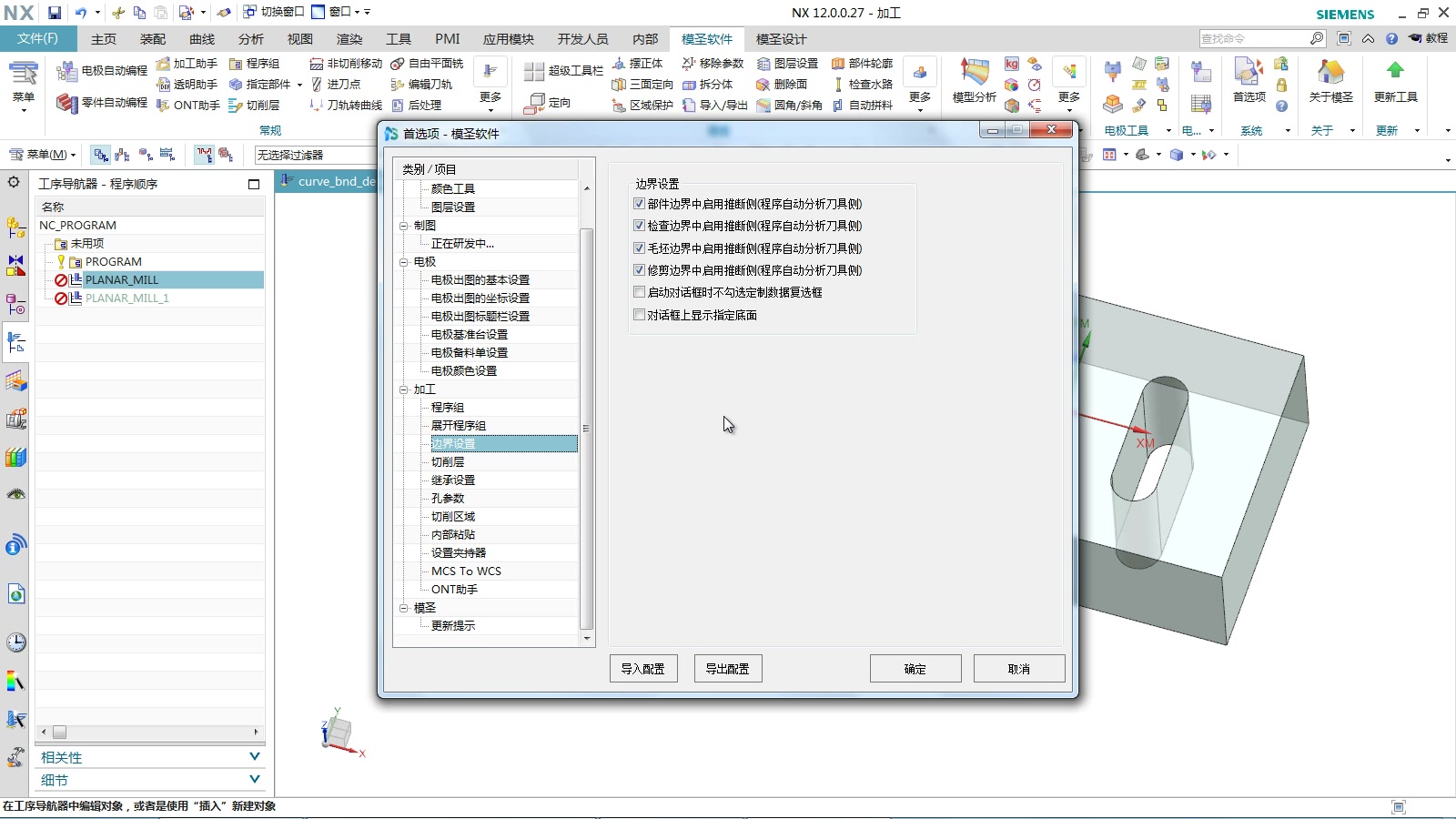Select 电极颜色设置 in the category tree

click(464, 371)
